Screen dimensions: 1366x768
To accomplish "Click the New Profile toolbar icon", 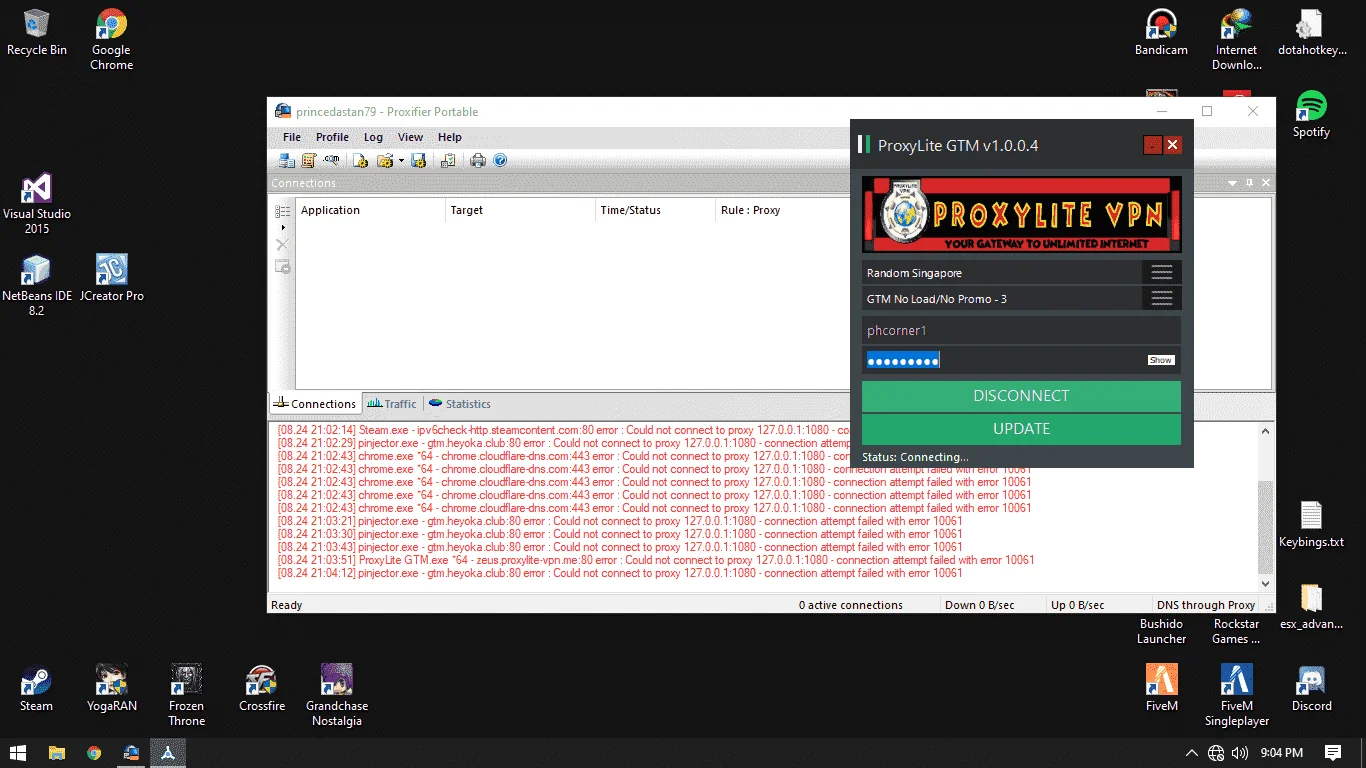I will pos(361,160).
